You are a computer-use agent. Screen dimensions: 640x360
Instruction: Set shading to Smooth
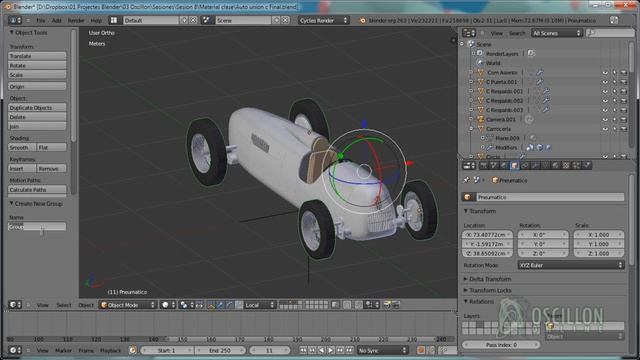[x=22, y=147]
